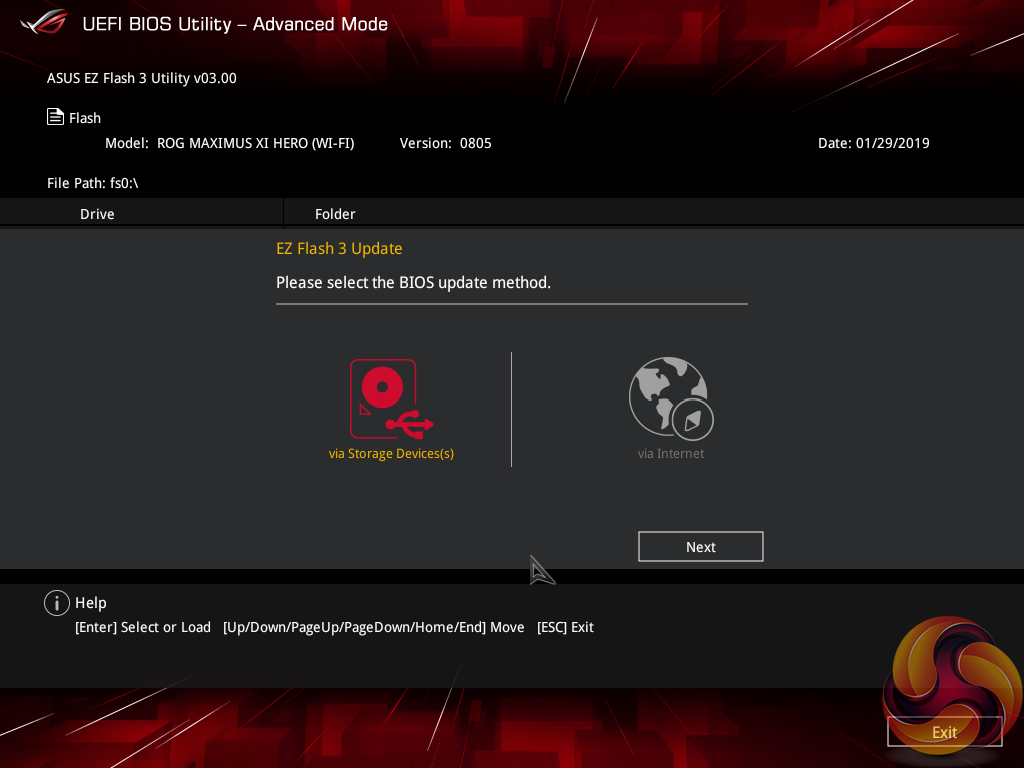This screenshot has height=768, width=1024.
Task: Click the '[Up/Down/PageUp/PageDown/Home/End] Move' hint
Action: [374, 628]
